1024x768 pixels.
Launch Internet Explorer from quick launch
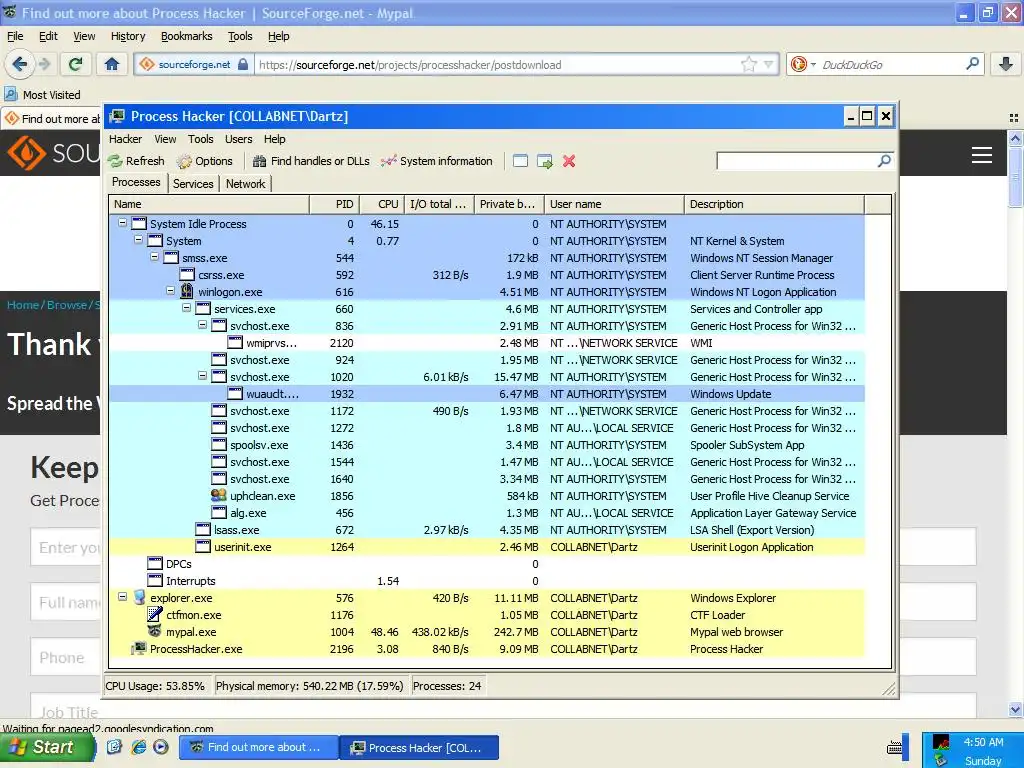pyautogui.click(x=138, y=747)
